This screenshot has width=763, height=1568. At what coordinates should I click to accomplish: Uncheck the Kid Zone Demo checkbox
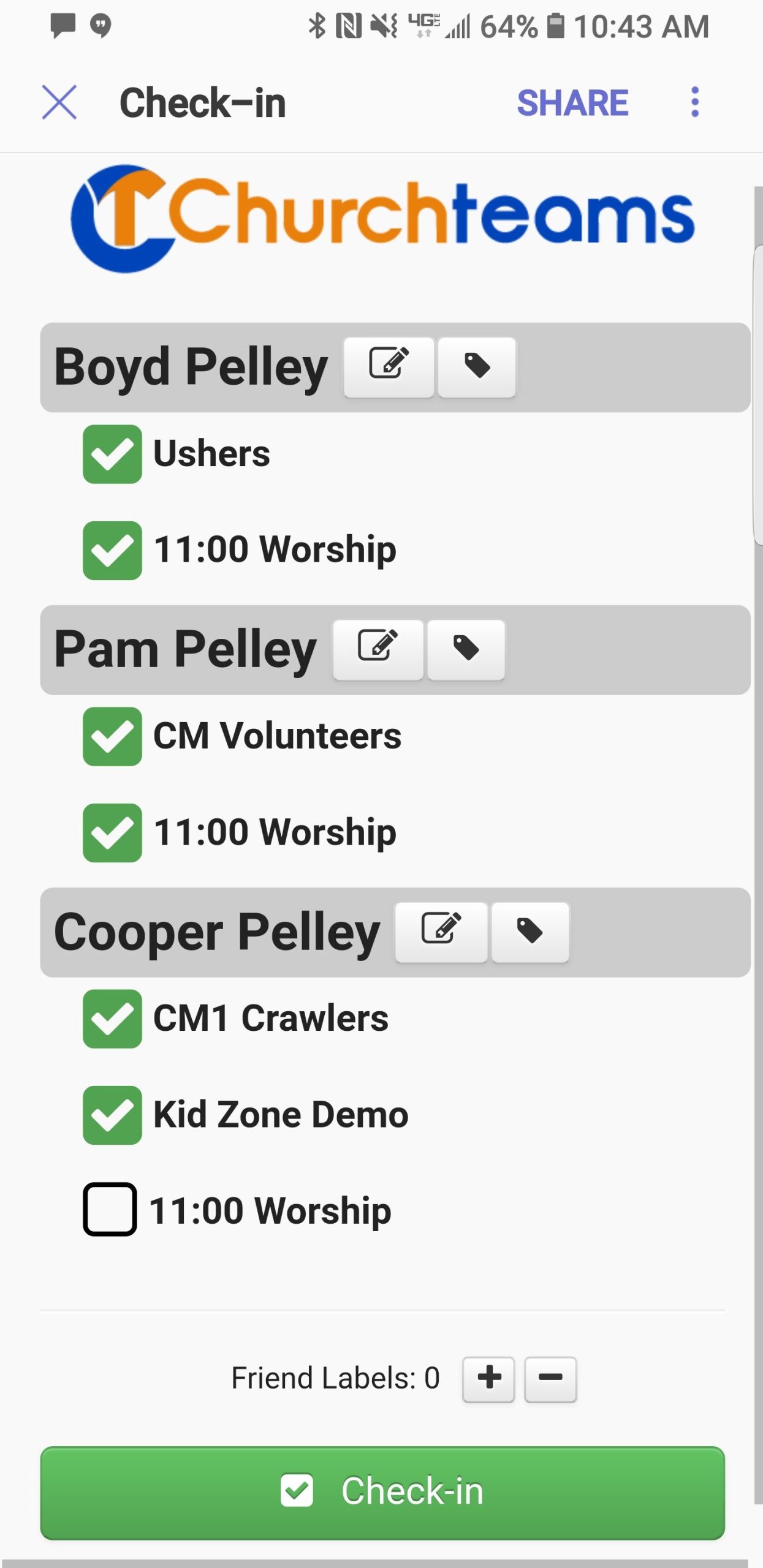pyautogui.click(x=112, y=1115)
